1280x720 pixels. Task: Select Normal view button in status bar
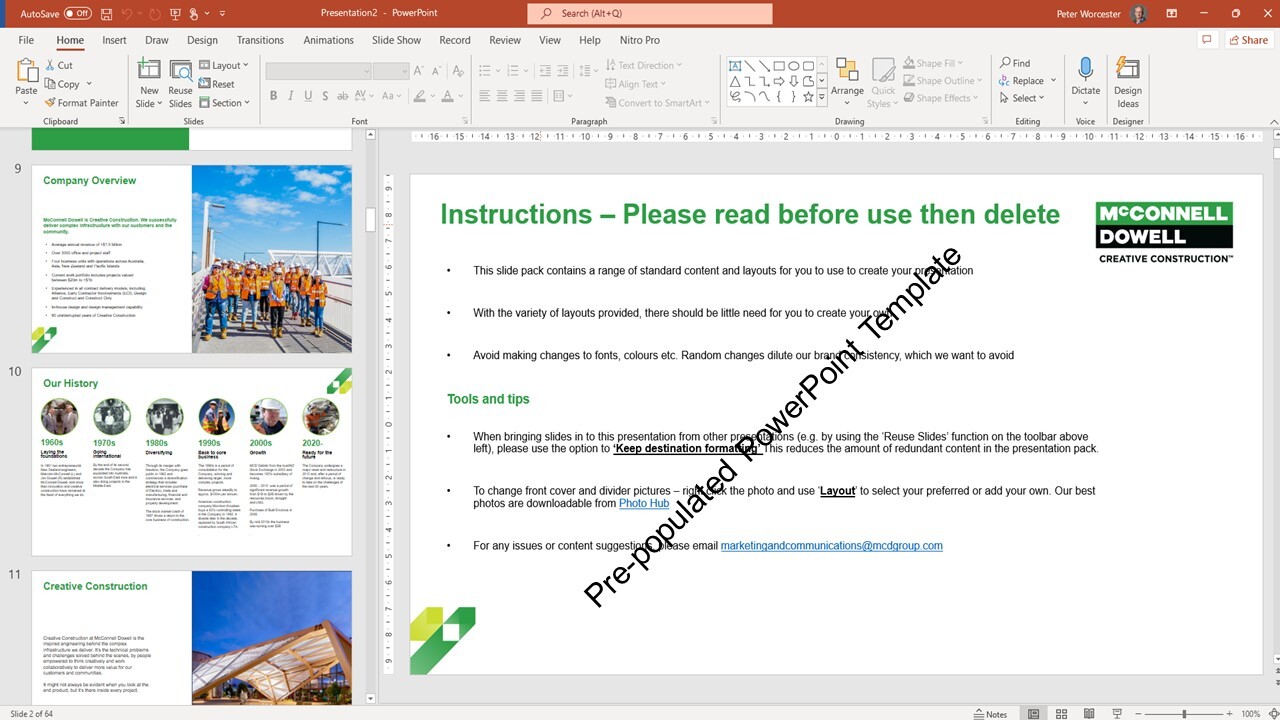pos(1033,714)
